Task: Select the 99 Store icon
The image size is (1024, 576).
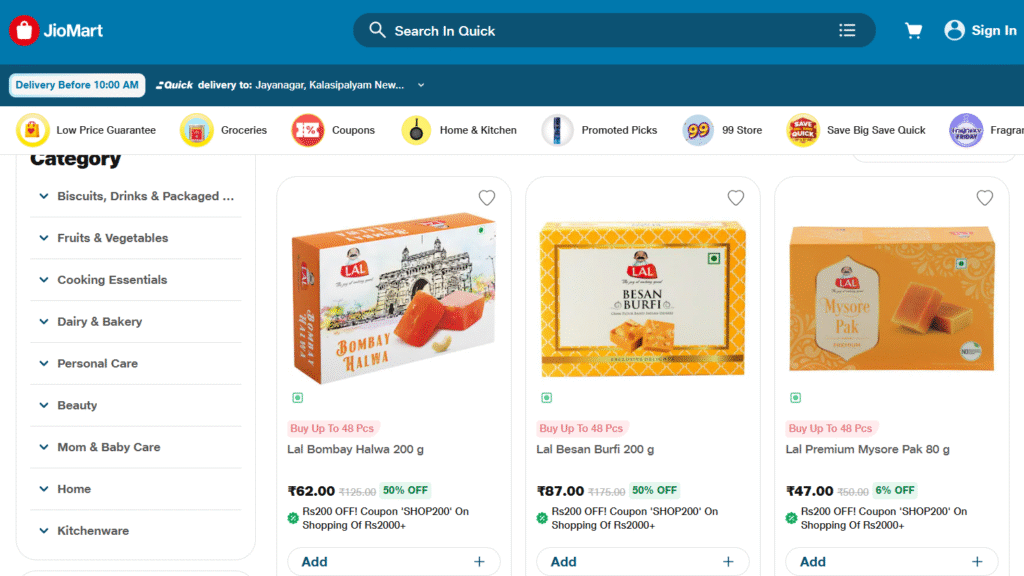Action: [x=698, y=130]
